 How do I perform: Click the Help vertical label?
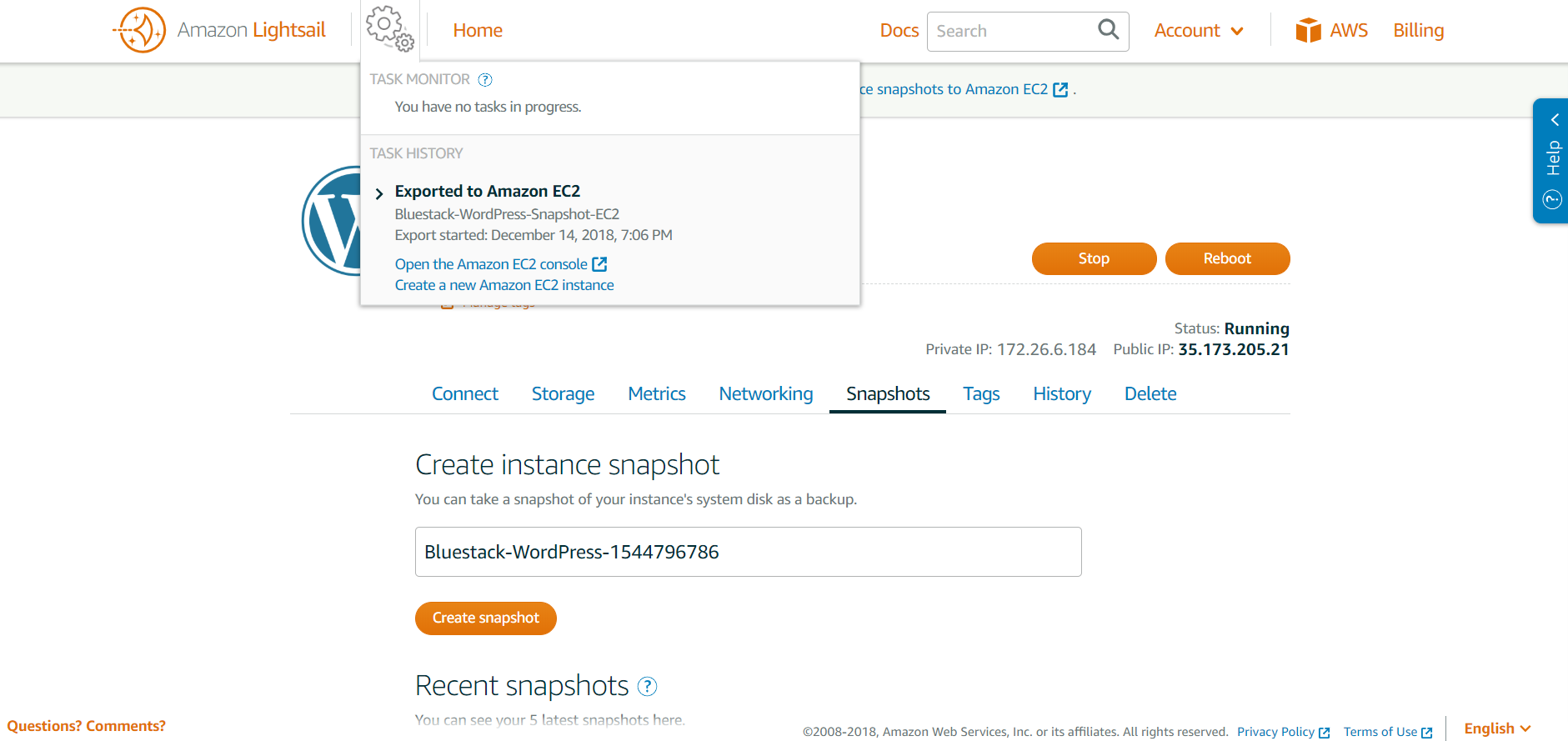point(1553,158)
